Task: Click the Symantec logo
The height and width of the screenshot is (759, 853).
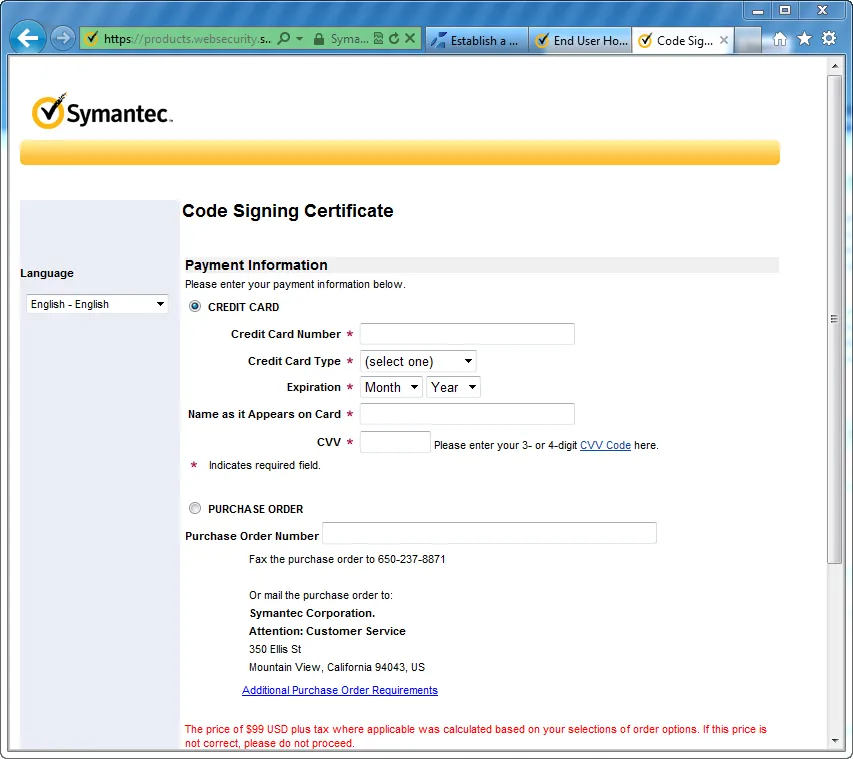Action: pyautogui.click(x=102, y=111)
